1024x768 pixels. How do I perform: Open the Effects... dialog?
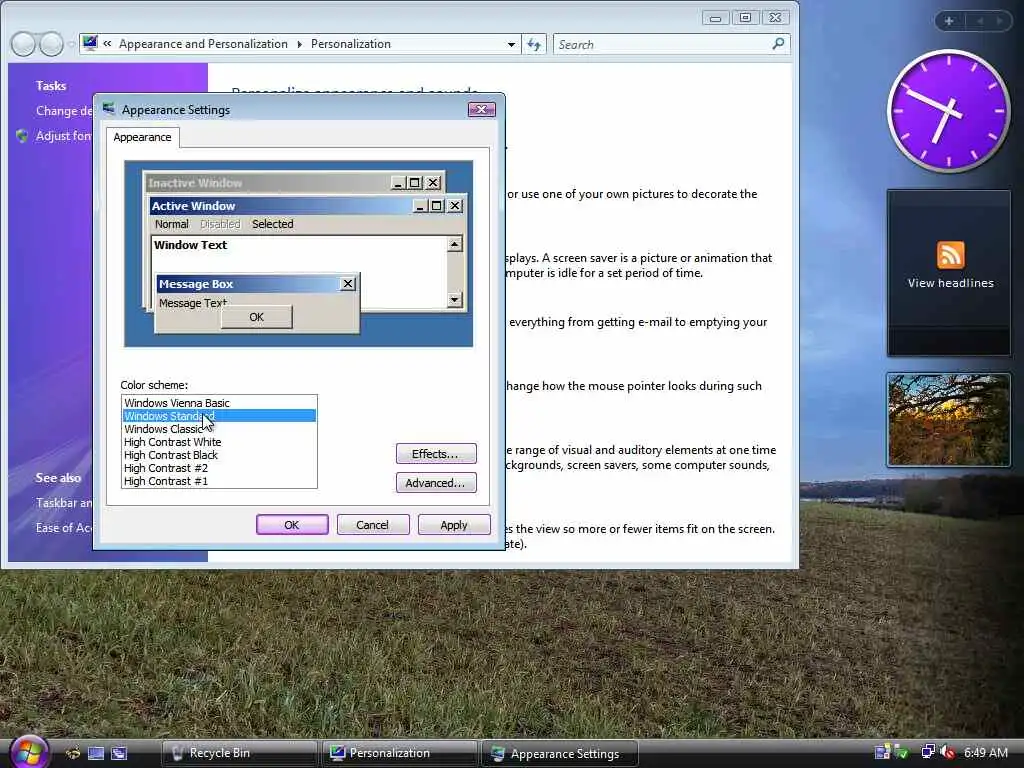tap(436, 453)
